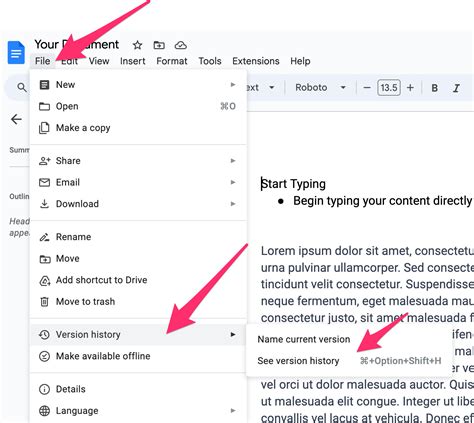The width and height of the screenshot is (474, 423).
Task: Toggle bold formatting
Action: click(x=434, y=88)
